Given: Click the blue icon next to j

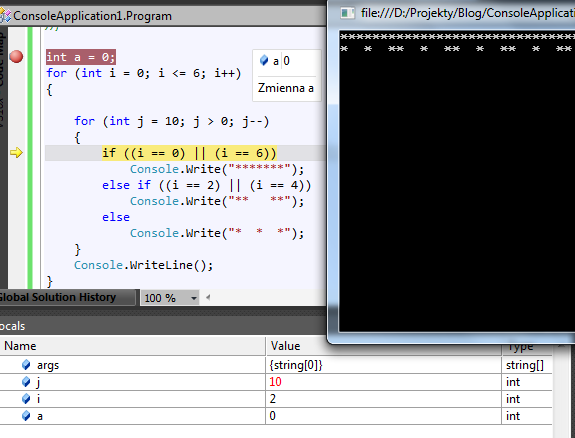Looking at the screenshot, I should click(26, 382).
